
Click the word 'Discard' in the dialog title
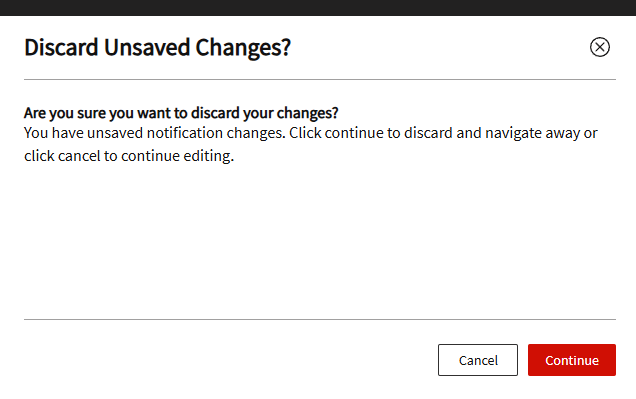(61, 47)
